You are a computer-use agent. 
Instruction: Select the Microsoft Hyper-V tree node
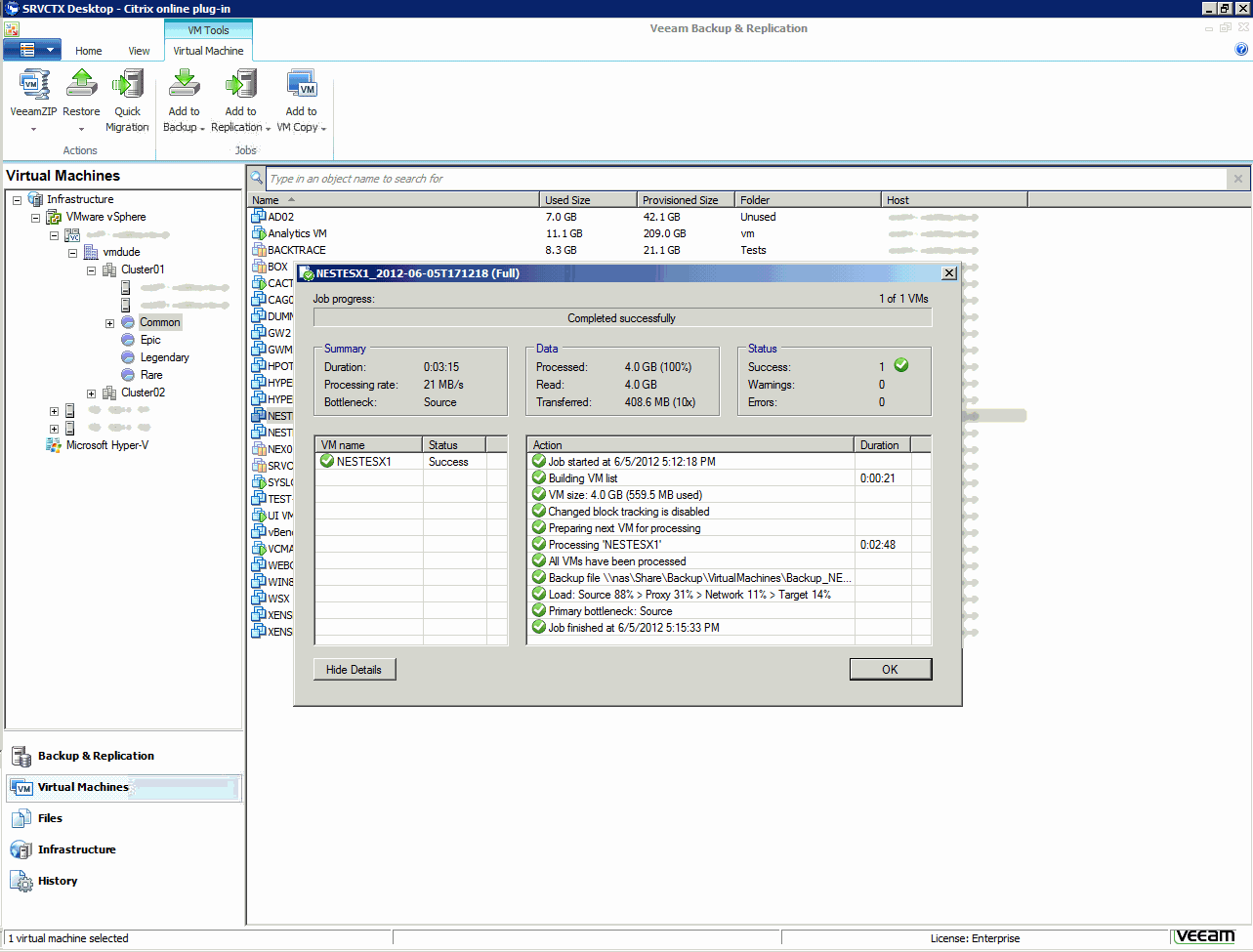pyautogui.click(x=106, y=445)
